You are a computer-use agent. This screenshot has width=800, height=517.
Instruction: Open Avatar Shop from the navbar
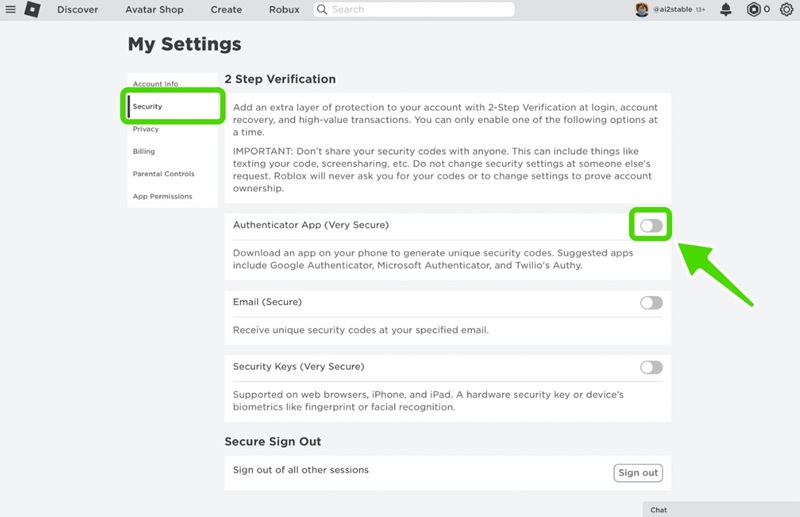tap(154, 10)
